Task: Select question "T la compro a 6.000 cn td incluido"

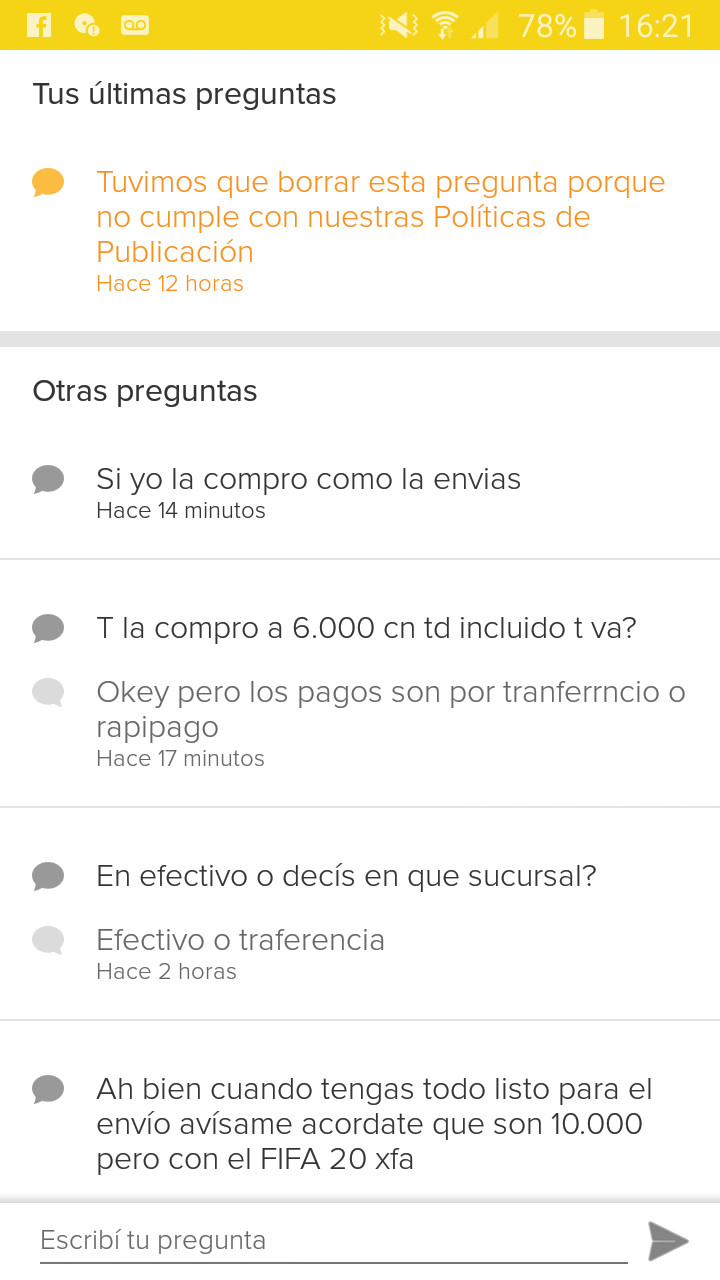Action: point(366,629)
